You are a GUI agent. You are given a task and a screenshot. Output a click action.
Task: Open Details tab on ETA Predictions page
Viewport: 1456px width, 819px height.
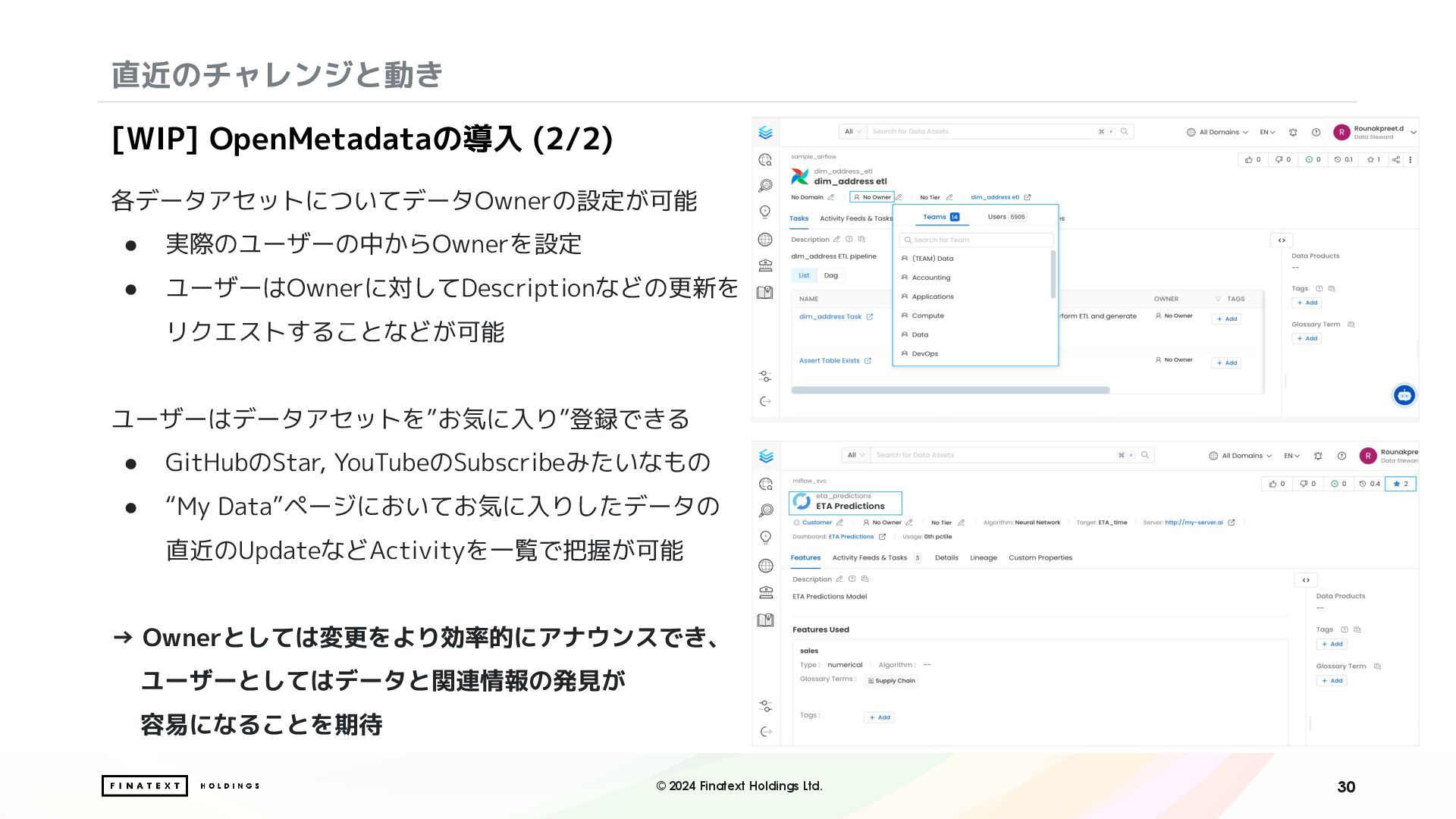pyautogui.click(x=946, y=557)
